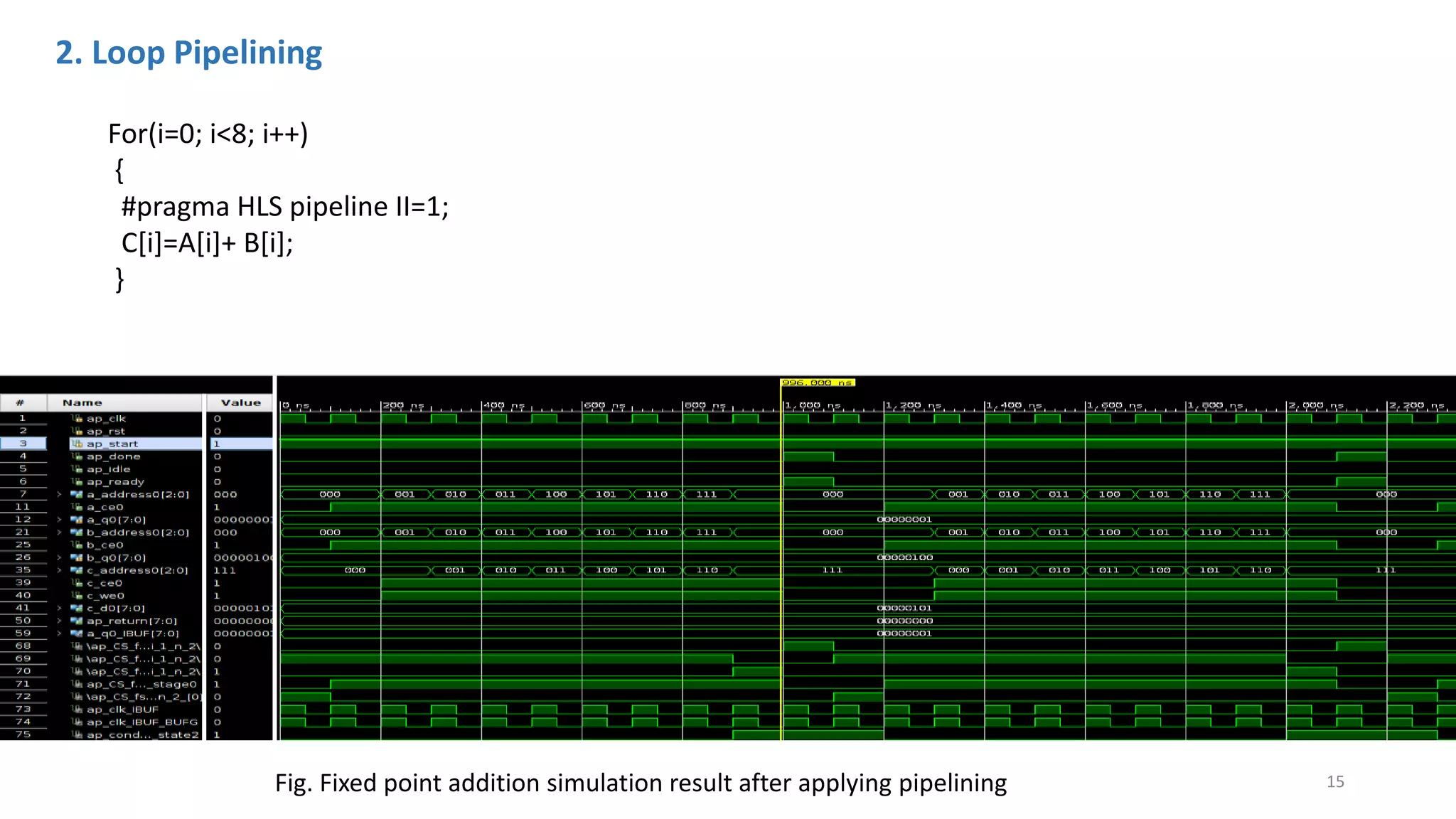Screen dimensions: 1456x819
Task: Click the bus icon beside a_q0[7:0]
Action: (77, 520)
